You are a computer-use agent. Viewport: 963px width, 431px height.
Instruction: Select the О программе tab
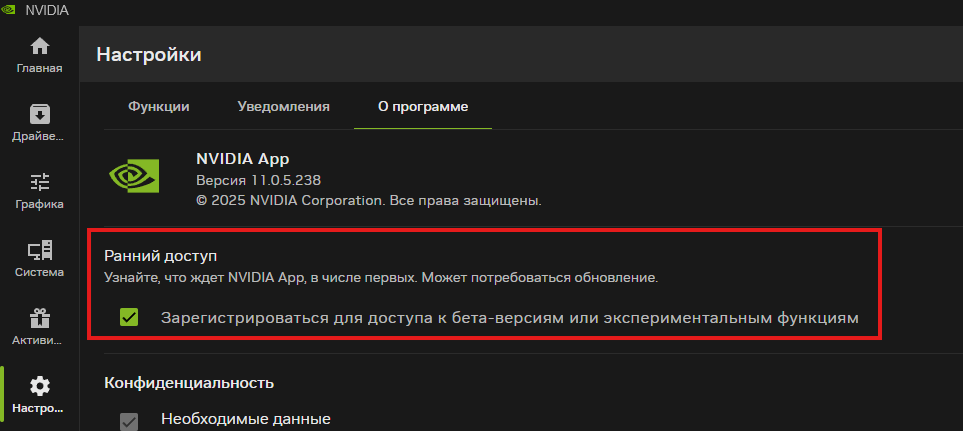click(x=423, y=107)
